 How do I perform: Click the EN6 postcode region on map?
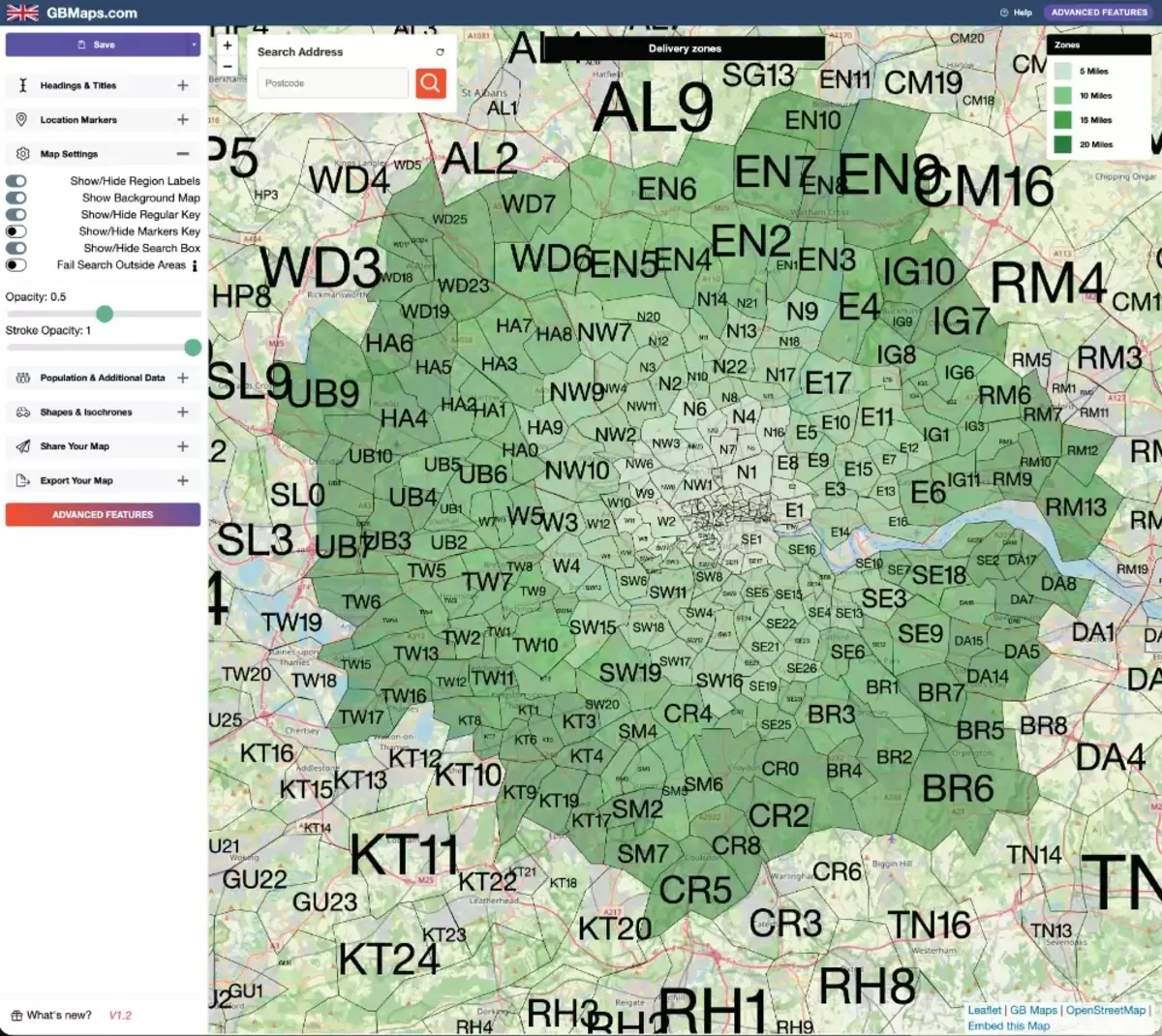pos(667,188)
